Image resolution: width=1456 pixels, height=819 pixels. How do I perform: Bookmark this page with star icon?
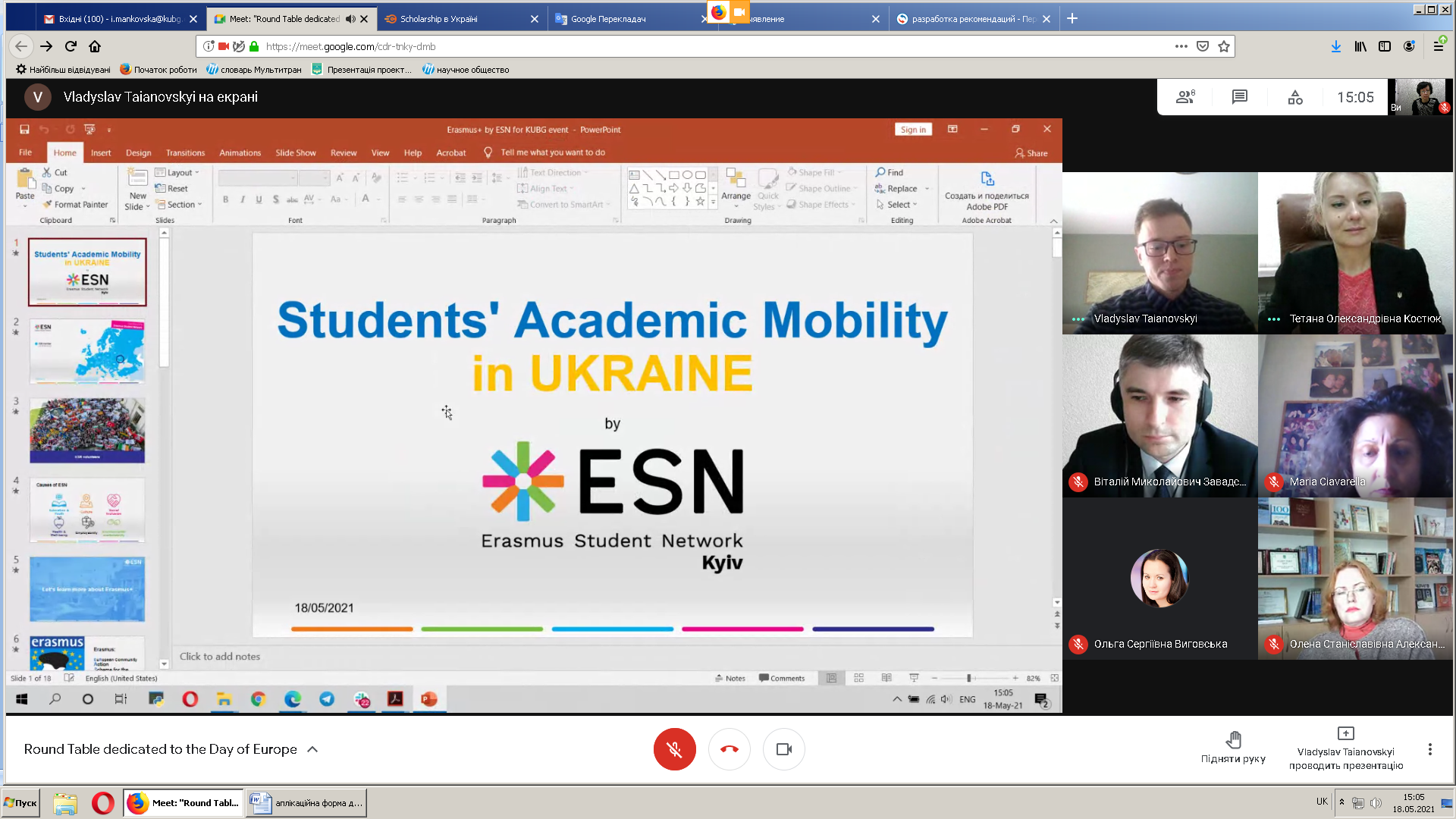(x=1224, y=46)
